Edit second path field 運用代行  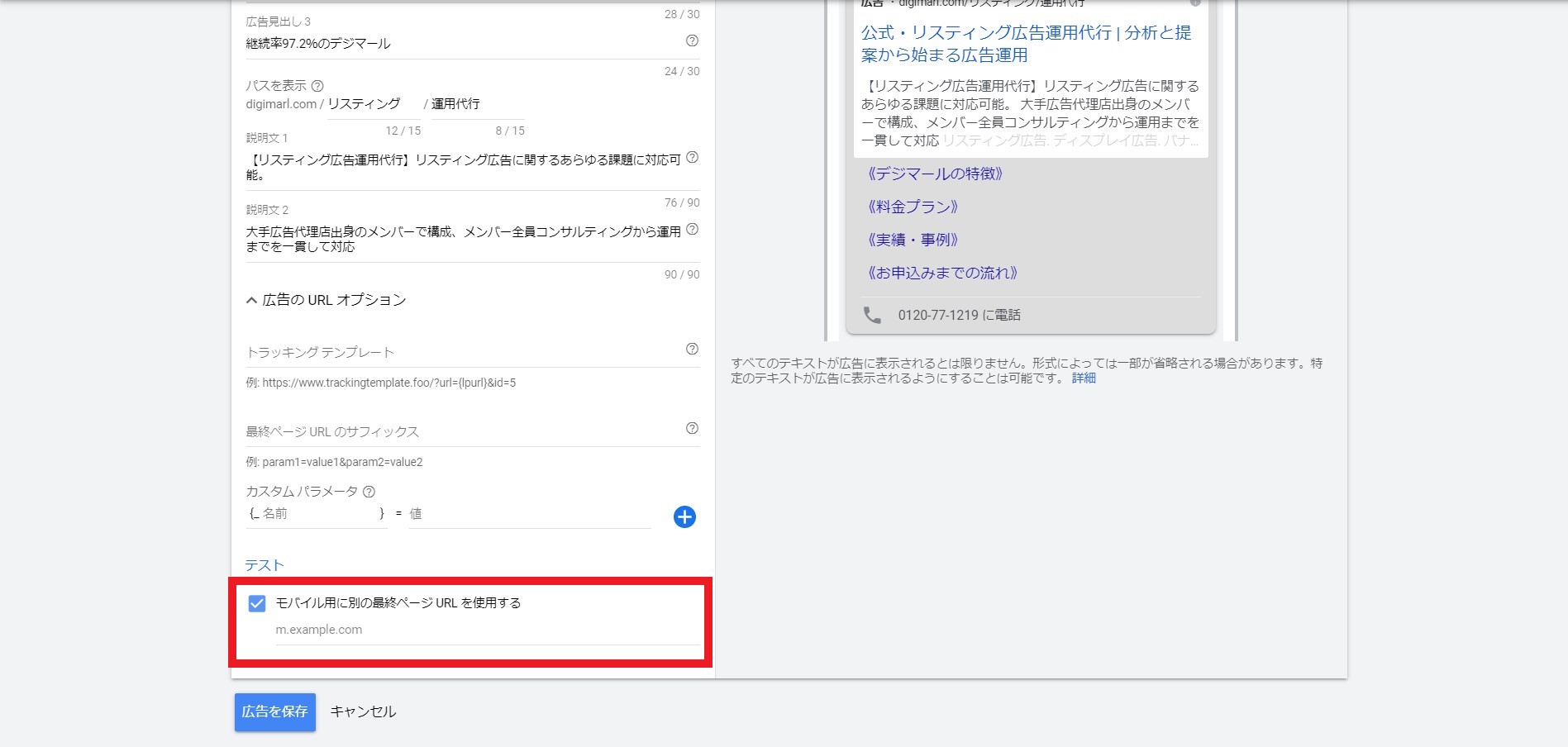pos(478,104)
